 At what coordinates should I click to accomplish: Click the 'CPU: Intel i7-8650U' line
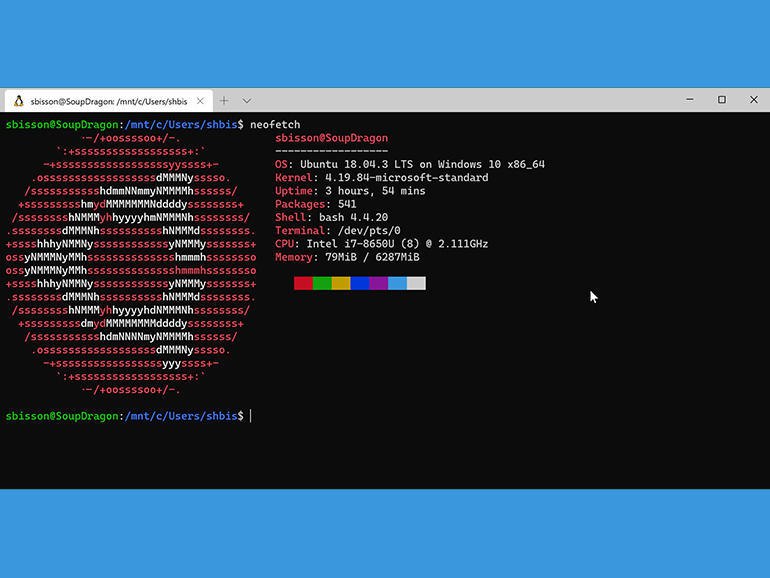[x=382, y=244]
